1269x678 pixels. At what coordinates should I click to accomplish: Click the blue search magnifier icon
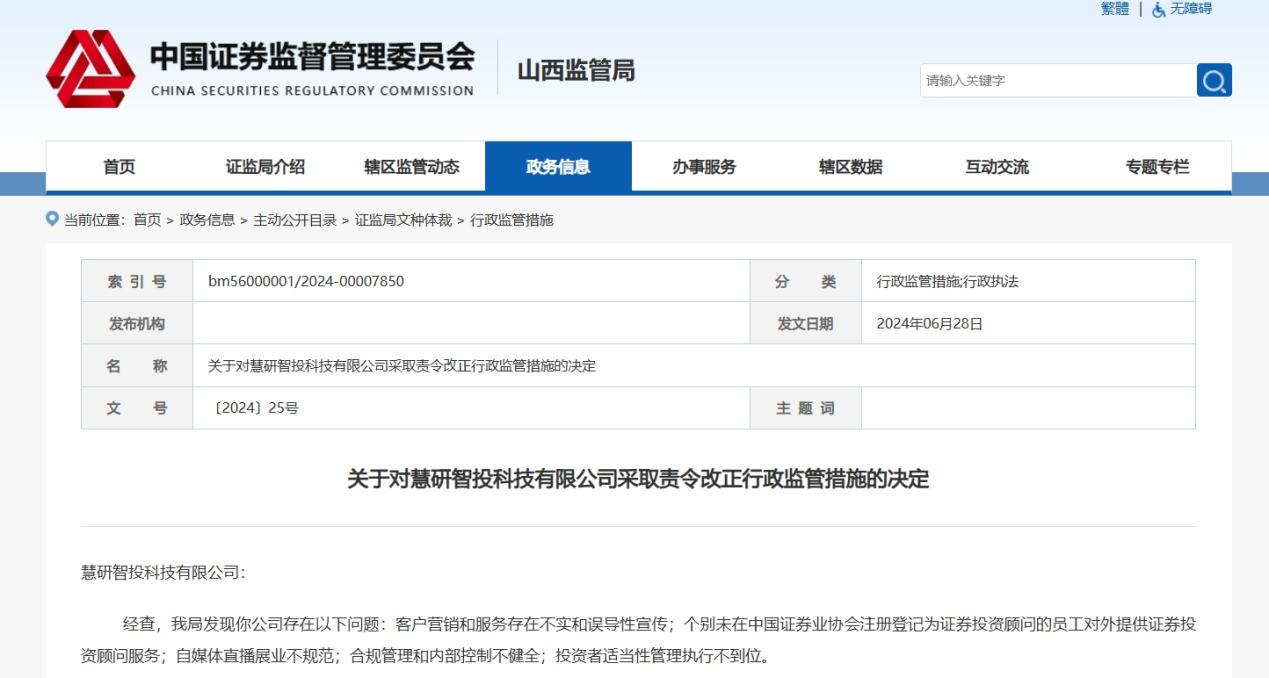(x=1214, y=80)
